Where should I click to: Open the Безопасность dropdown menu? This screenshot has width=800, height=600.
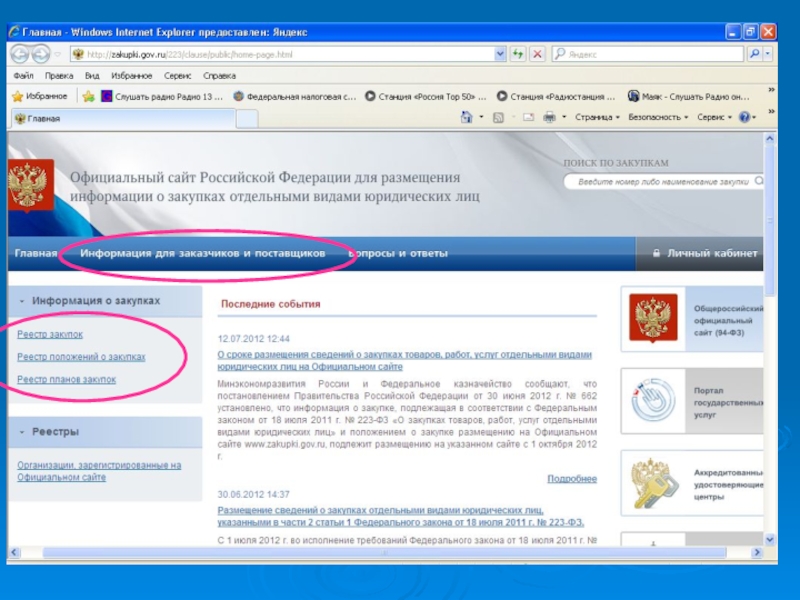[658, 117]
